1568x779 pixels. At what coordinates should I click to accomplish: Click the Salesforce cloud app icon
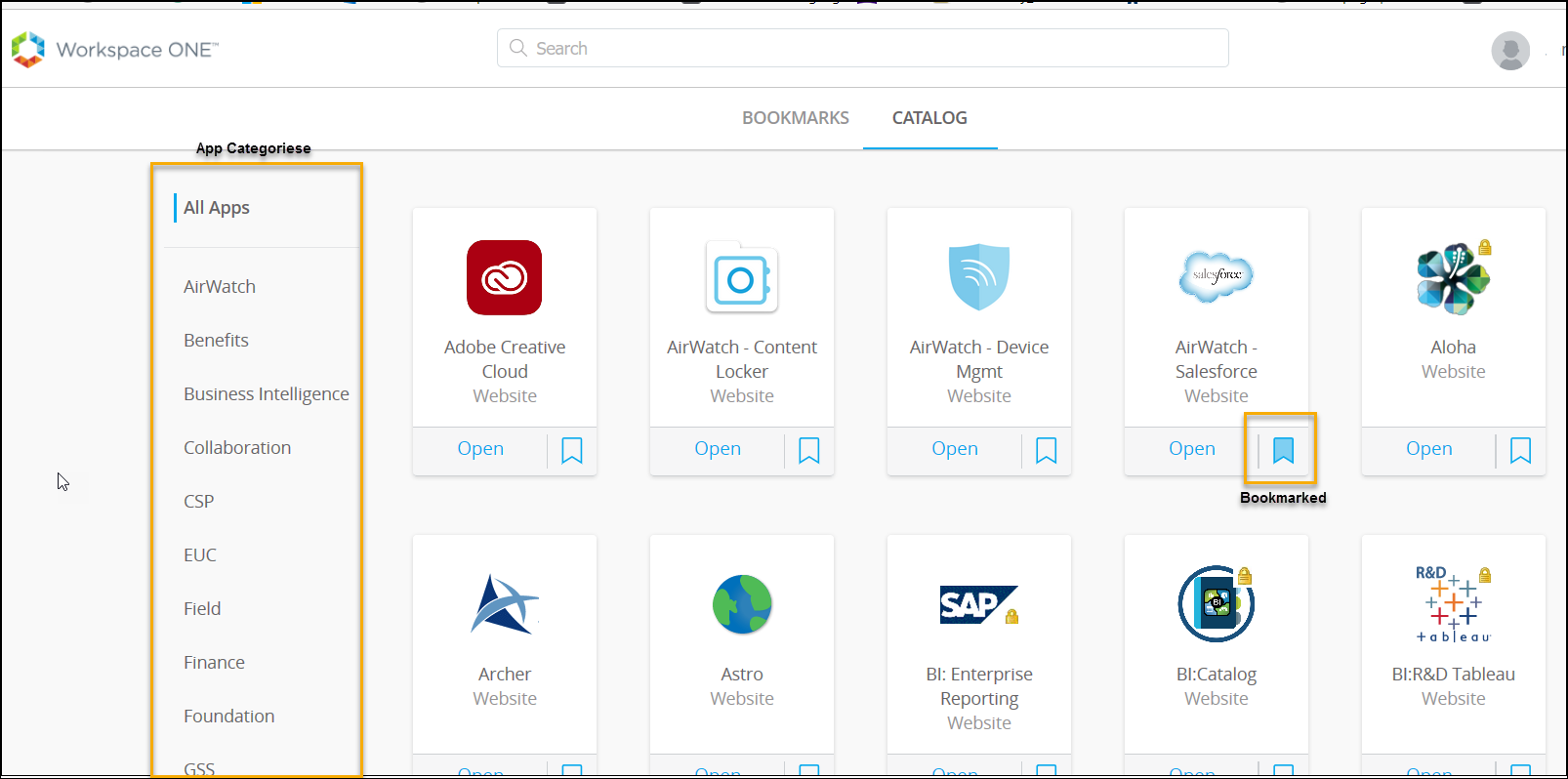(x=1217, y=276)
